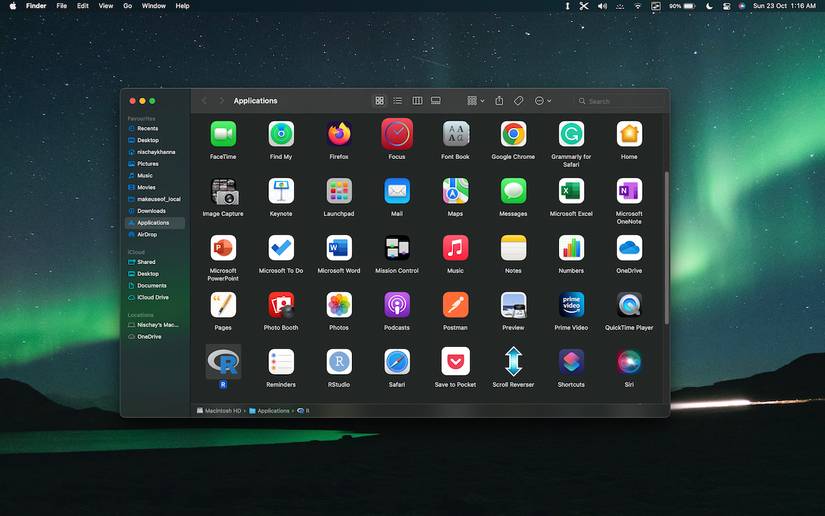Select the Image Capture icon
Screen dimensions: 825x516
(x=223, y=191)
